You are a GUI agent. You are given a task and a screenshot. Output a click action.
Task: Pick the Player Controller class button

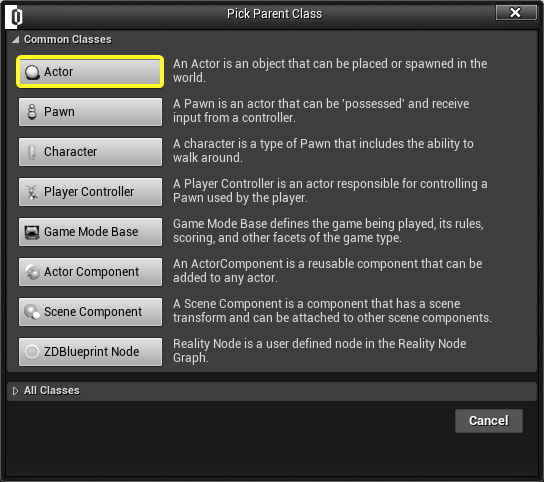click(x=91, y=192)
